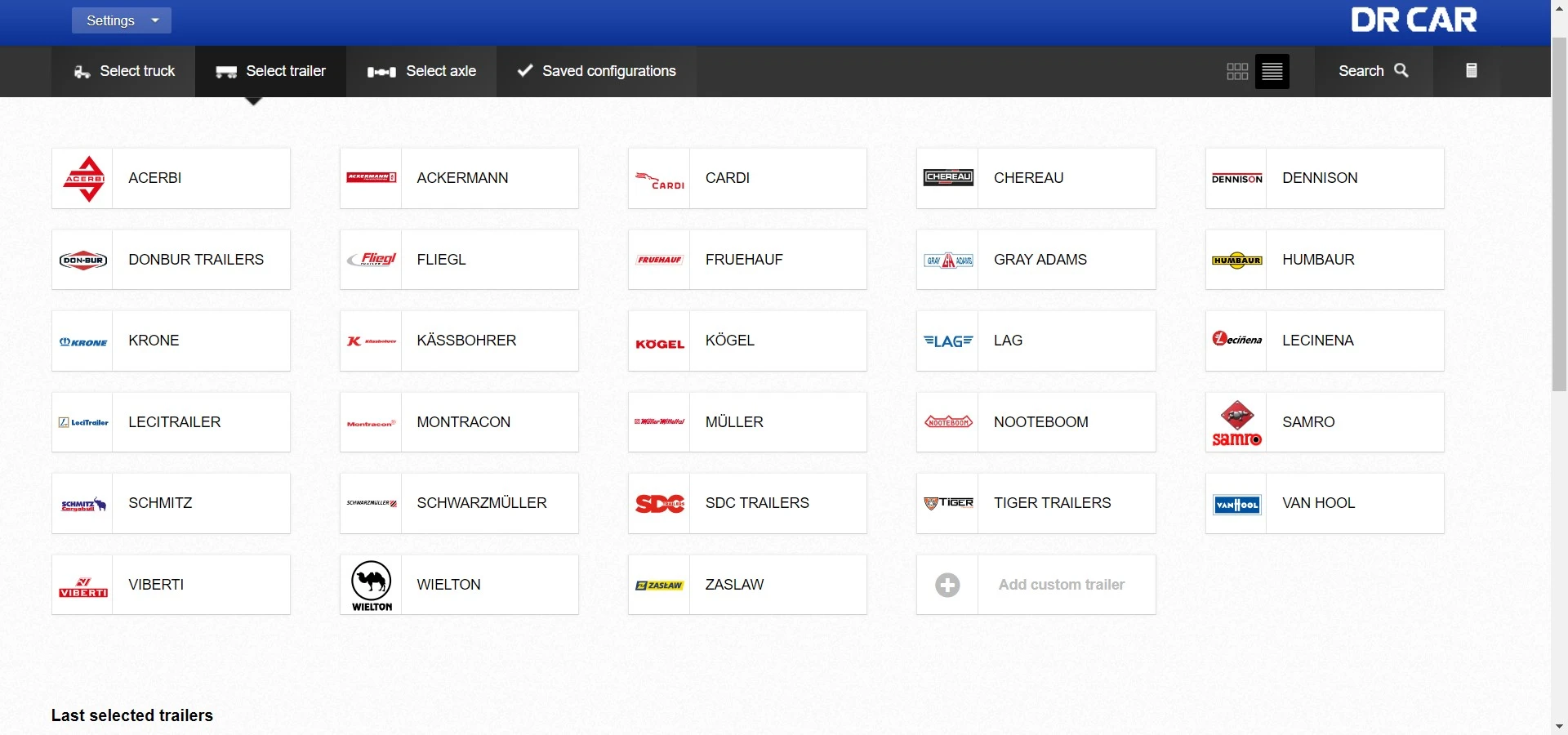Click the Humbaur yellow logo icon

point(1236,261)
